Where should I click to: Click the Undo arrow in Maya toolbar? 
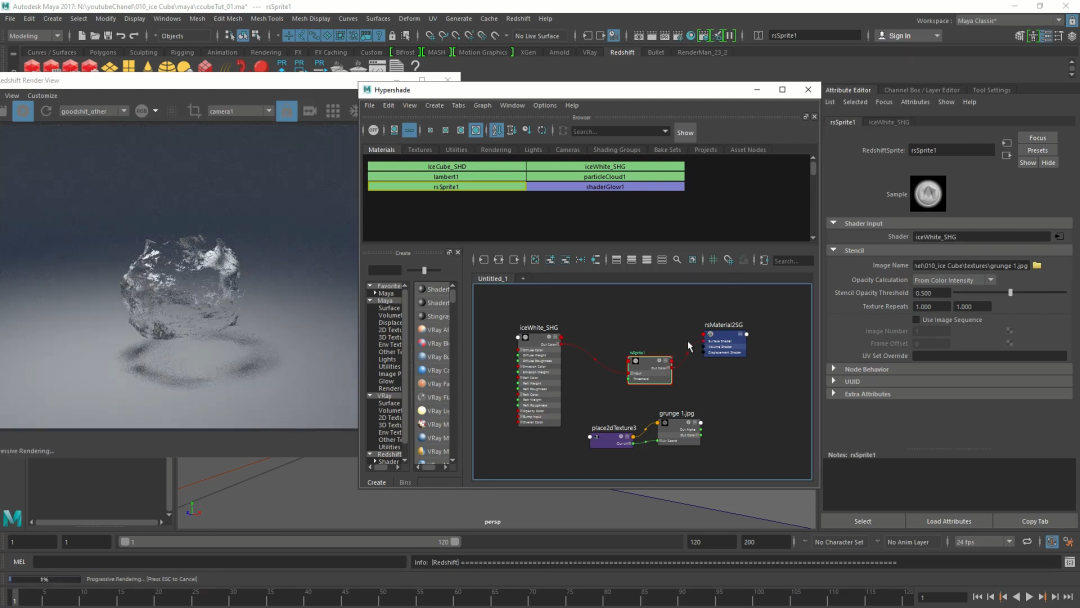pyautogui.click(x=121, y=35)
